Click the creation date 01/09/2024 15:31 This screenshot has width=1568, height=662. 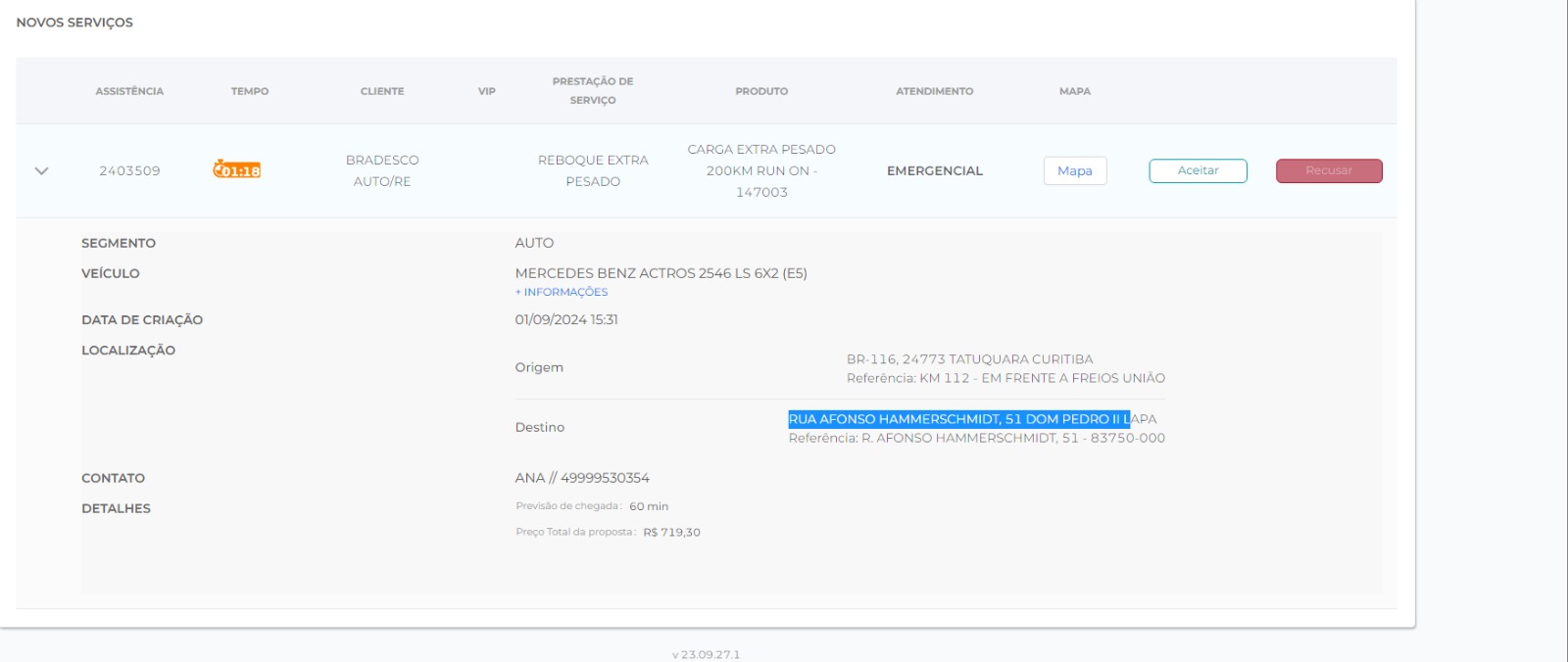click(566, 319)
